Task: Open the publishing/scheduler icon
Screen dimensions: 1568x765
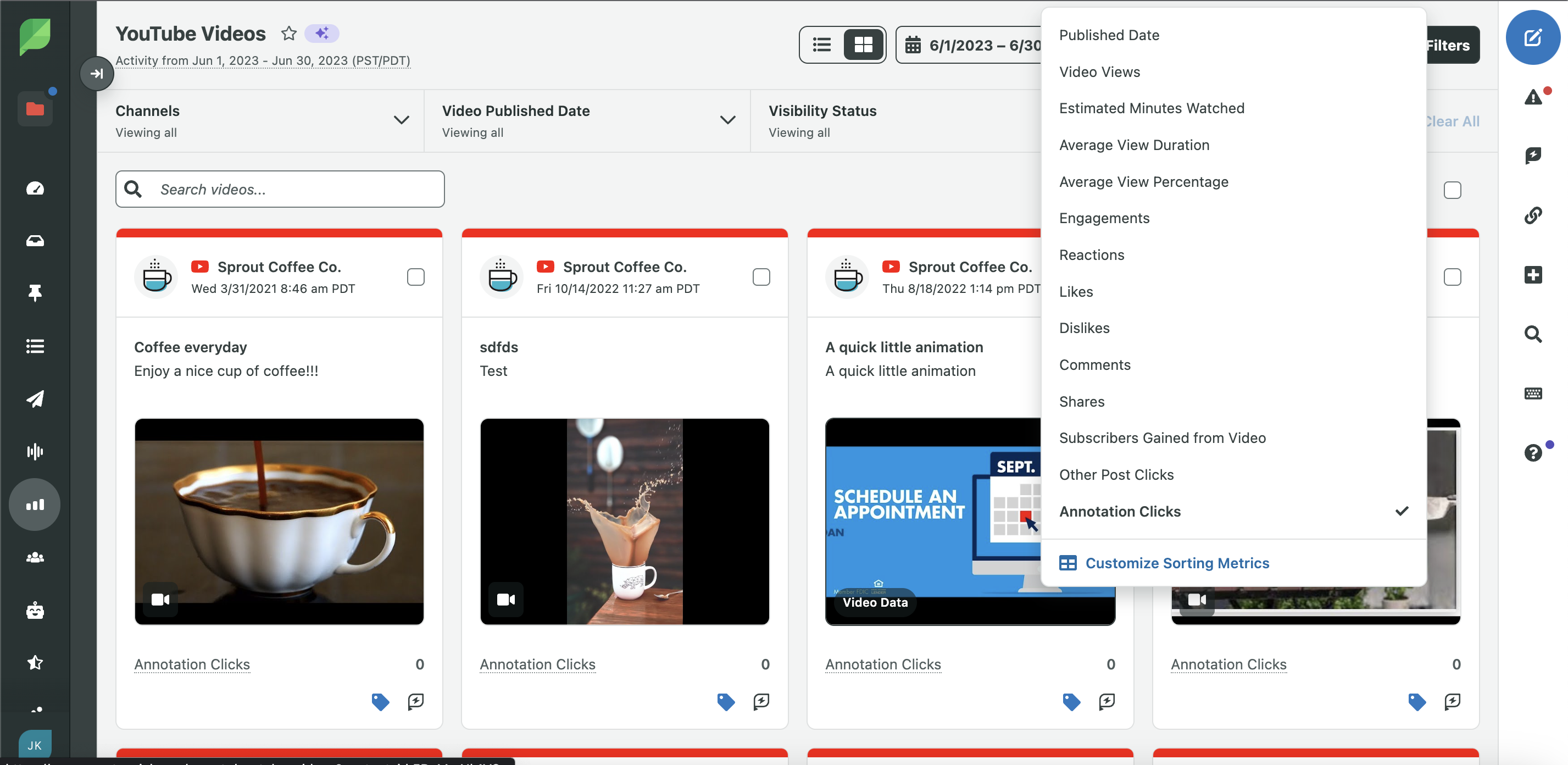Action: [35, 399]
